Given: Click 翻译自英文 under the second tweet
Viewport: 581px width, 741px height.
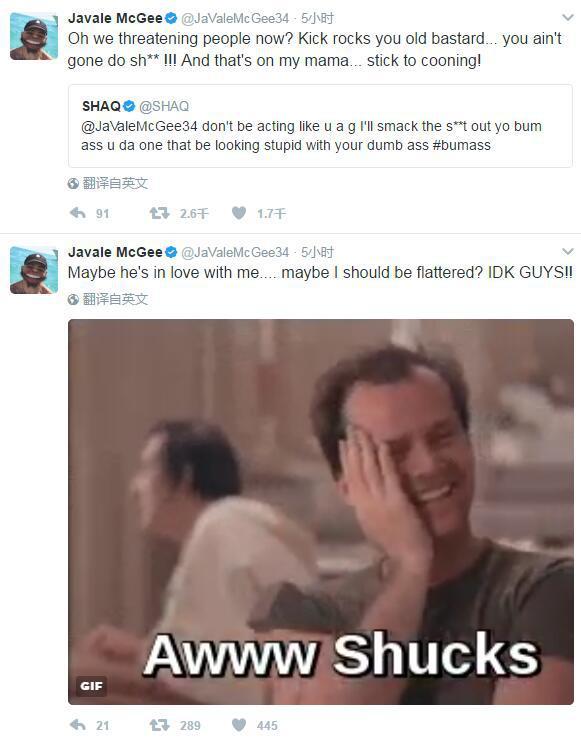Looking at the screenshot, I should coord(115,299).
